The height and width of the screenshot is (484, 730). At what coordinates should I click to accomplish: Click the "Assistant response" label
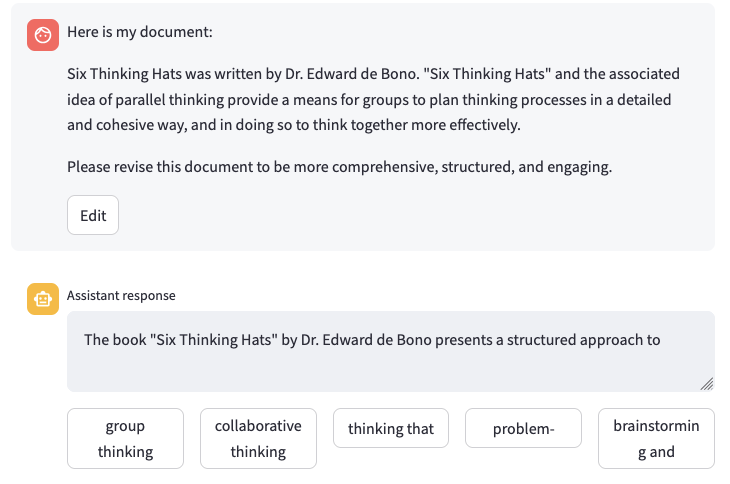click(x=121, y=295)
